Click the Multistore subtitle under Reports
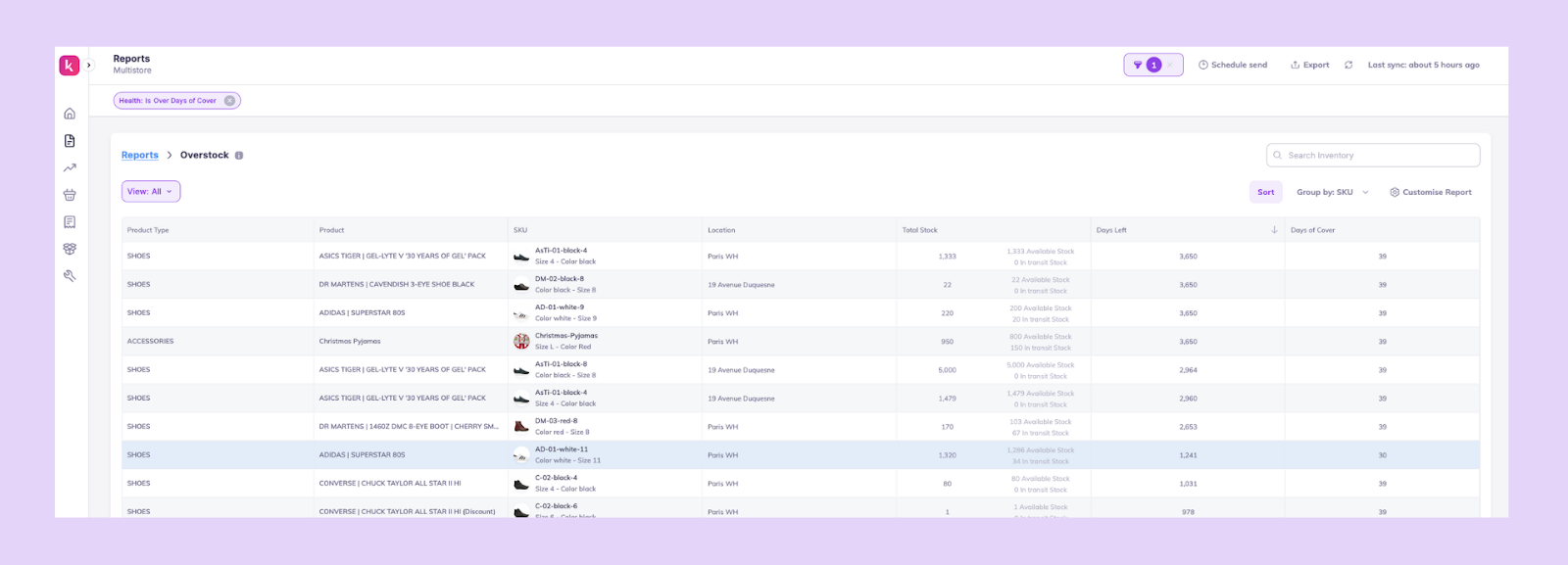This screenshot has width=1568, height=565. pos(132,71)
